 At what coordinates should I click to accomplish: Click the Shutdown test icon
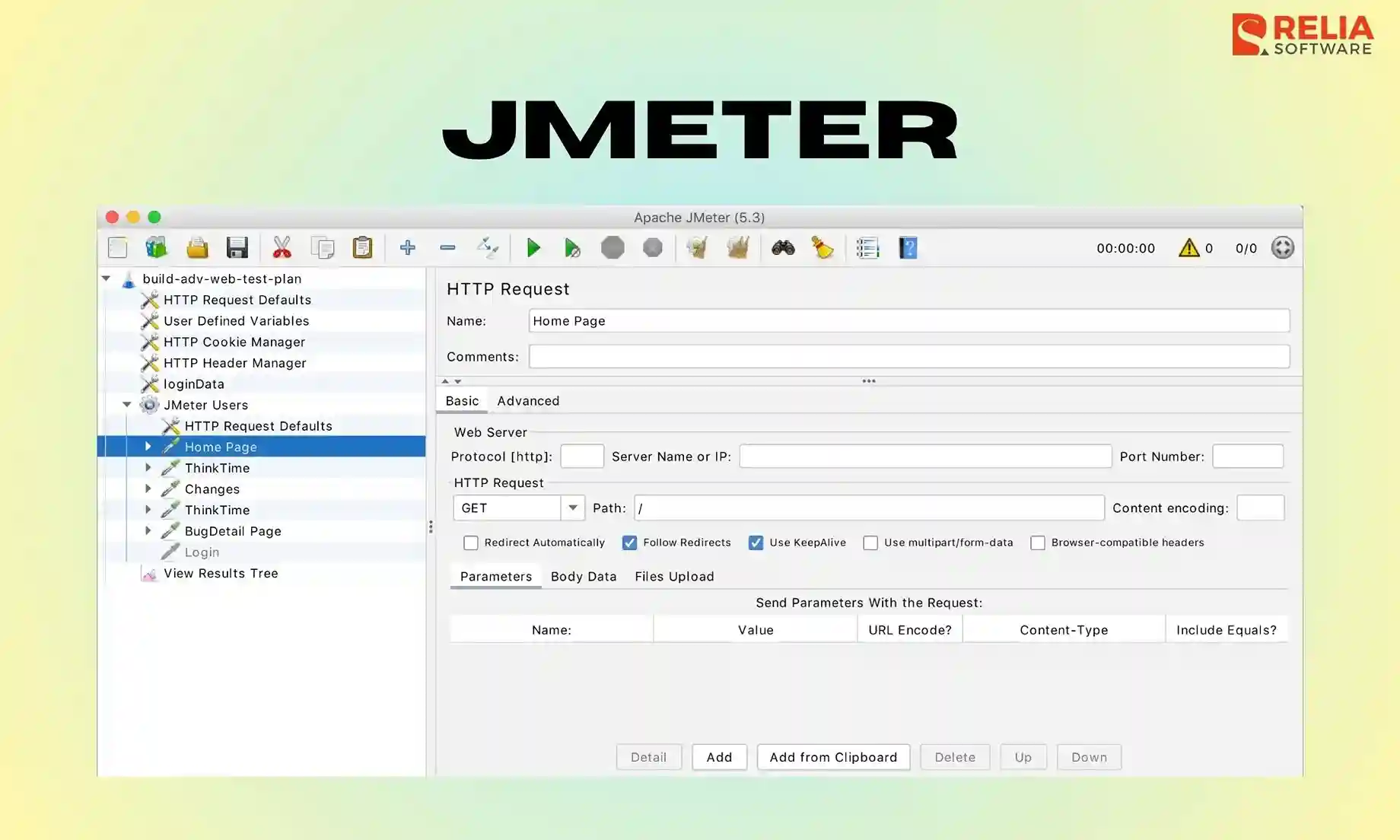(x=653, y=248)
